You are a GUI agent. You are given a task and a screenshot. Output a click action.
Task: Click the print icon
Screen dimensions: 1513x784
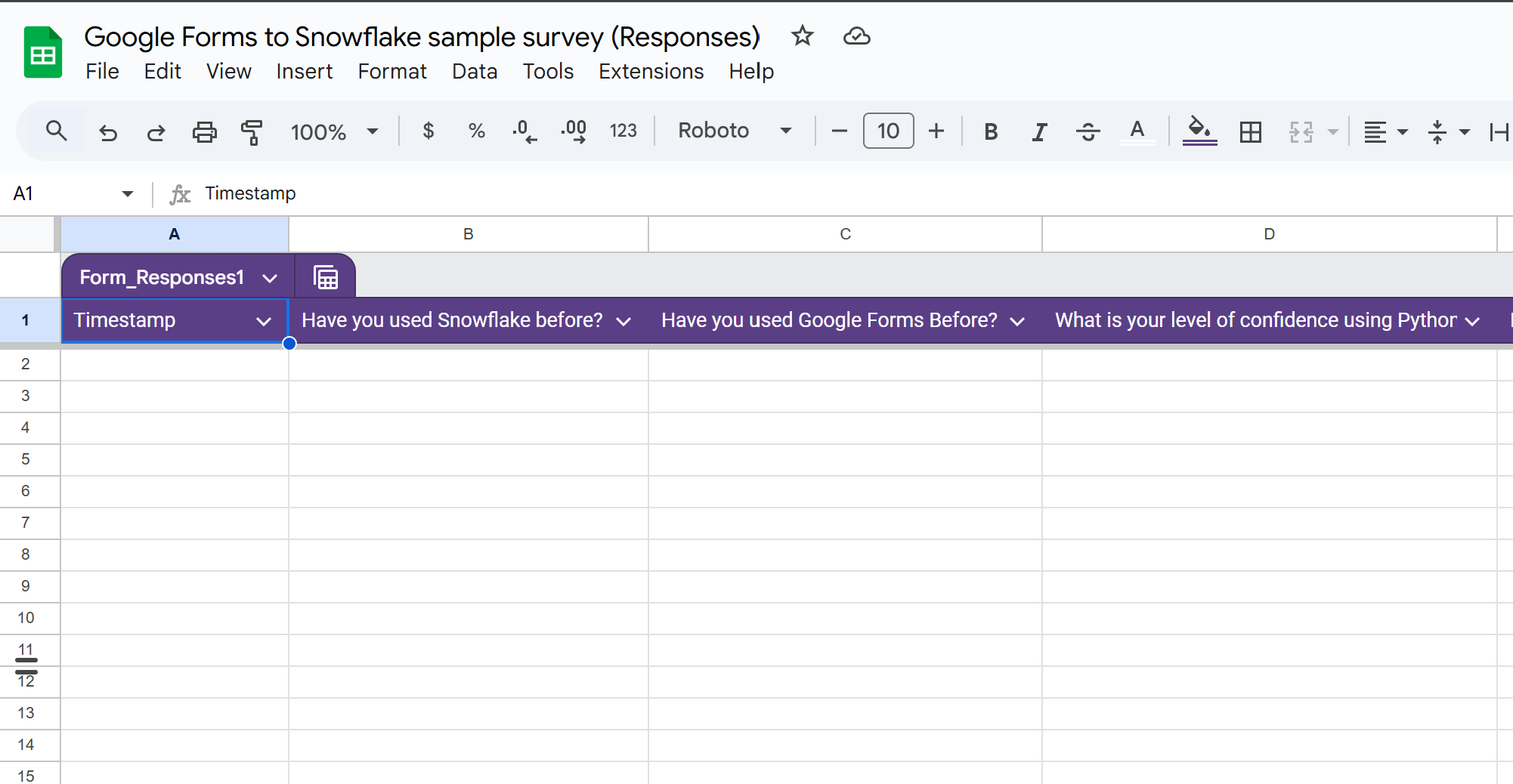tap(204, 132)
